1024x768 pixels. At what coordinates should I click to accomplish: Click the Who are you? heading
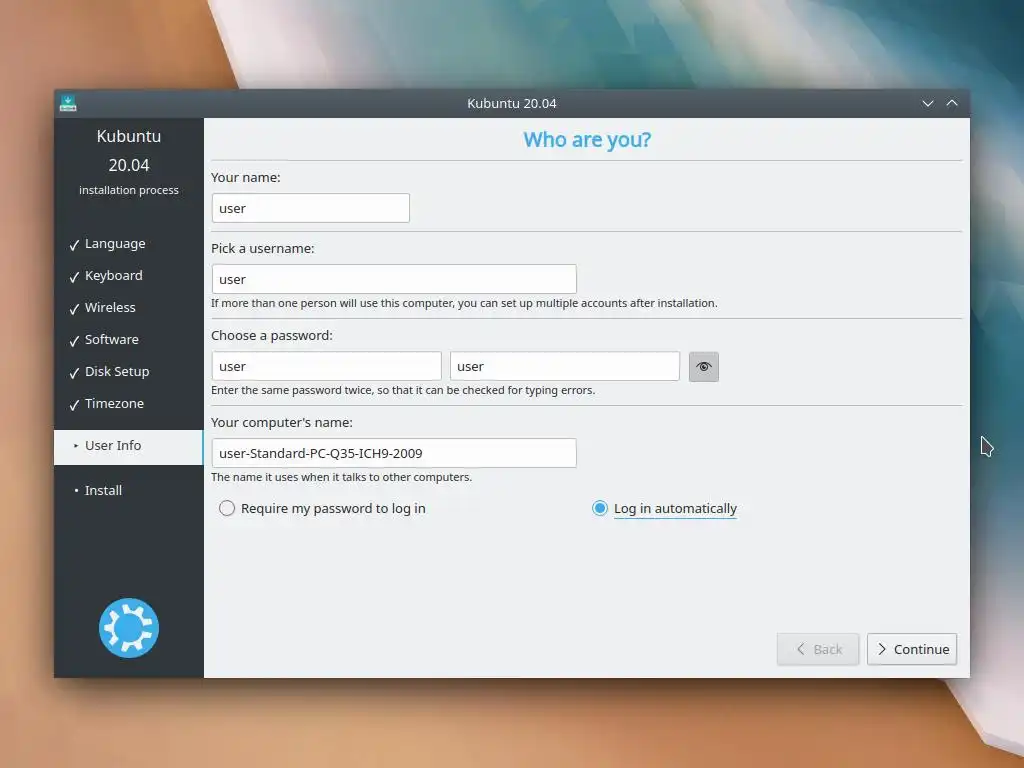tap(587, 140)
